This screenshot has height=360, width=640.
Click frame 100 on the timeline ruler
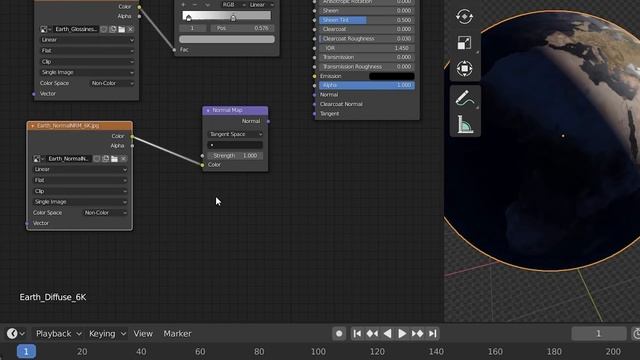318,351
